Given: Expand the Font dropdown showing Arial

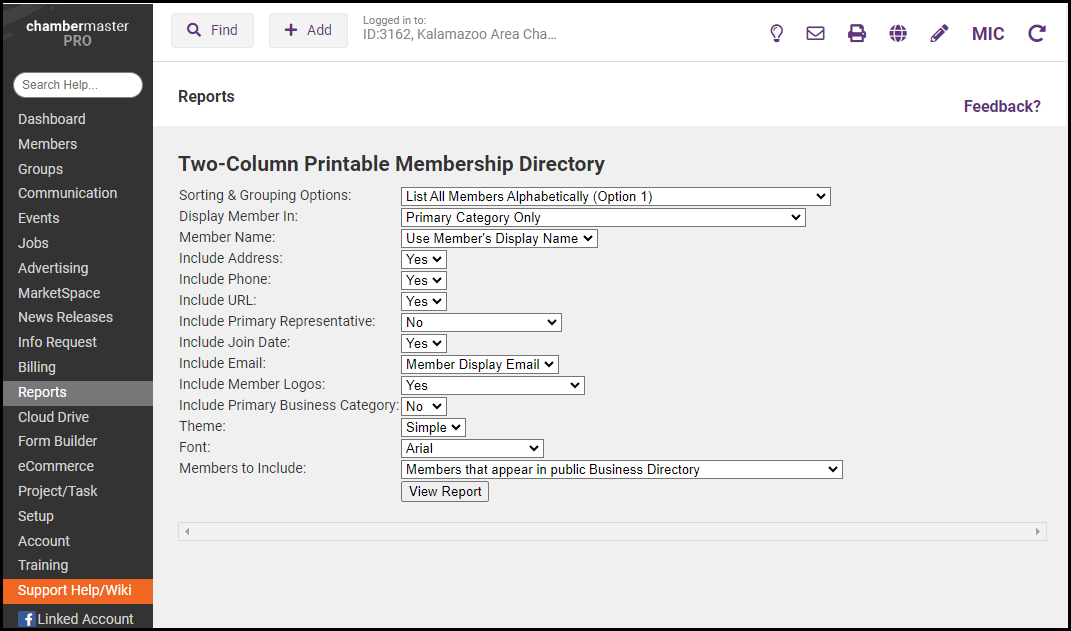Looking at the screenshot, I should click(472, 449).
